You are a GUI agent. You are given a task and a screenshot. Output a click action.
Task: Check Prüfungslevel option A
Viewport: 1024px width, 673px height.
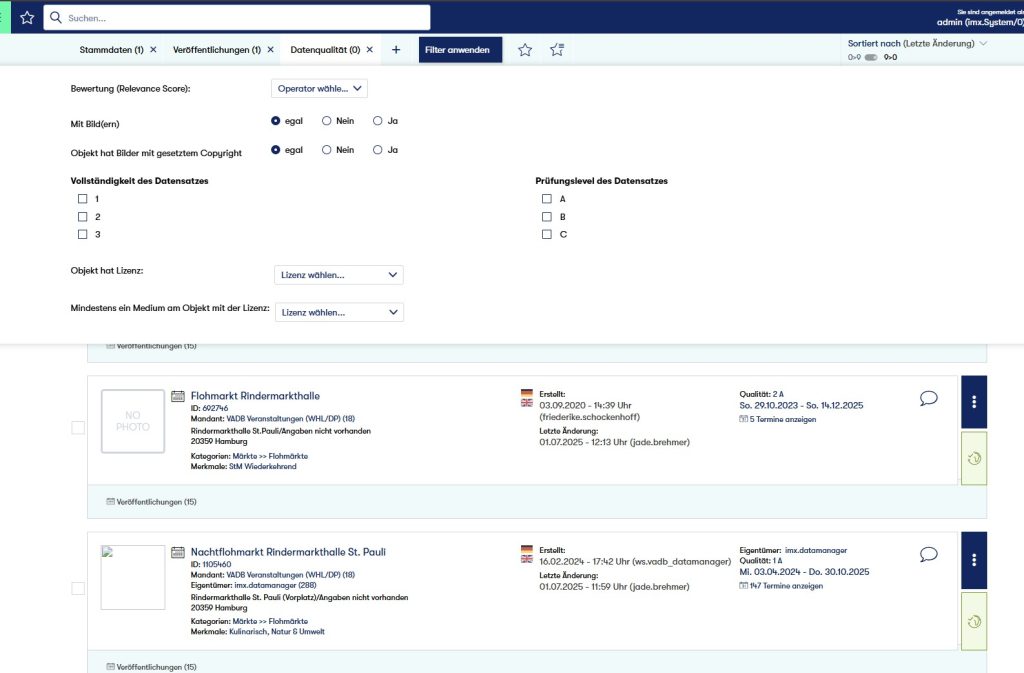pyautogui.click(x=547, y=199)
